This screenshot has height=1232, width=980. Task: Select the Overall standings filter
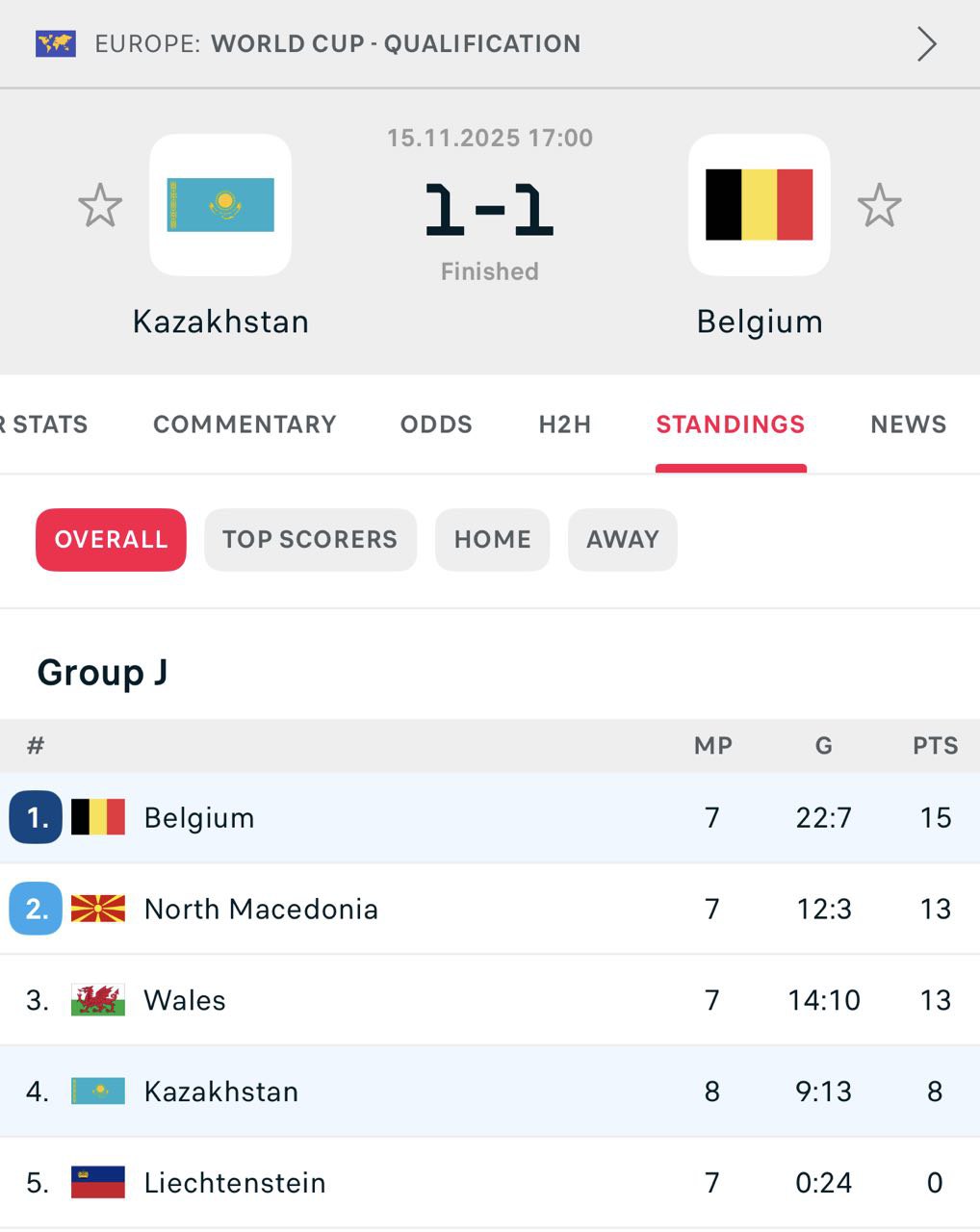point(111,539)
